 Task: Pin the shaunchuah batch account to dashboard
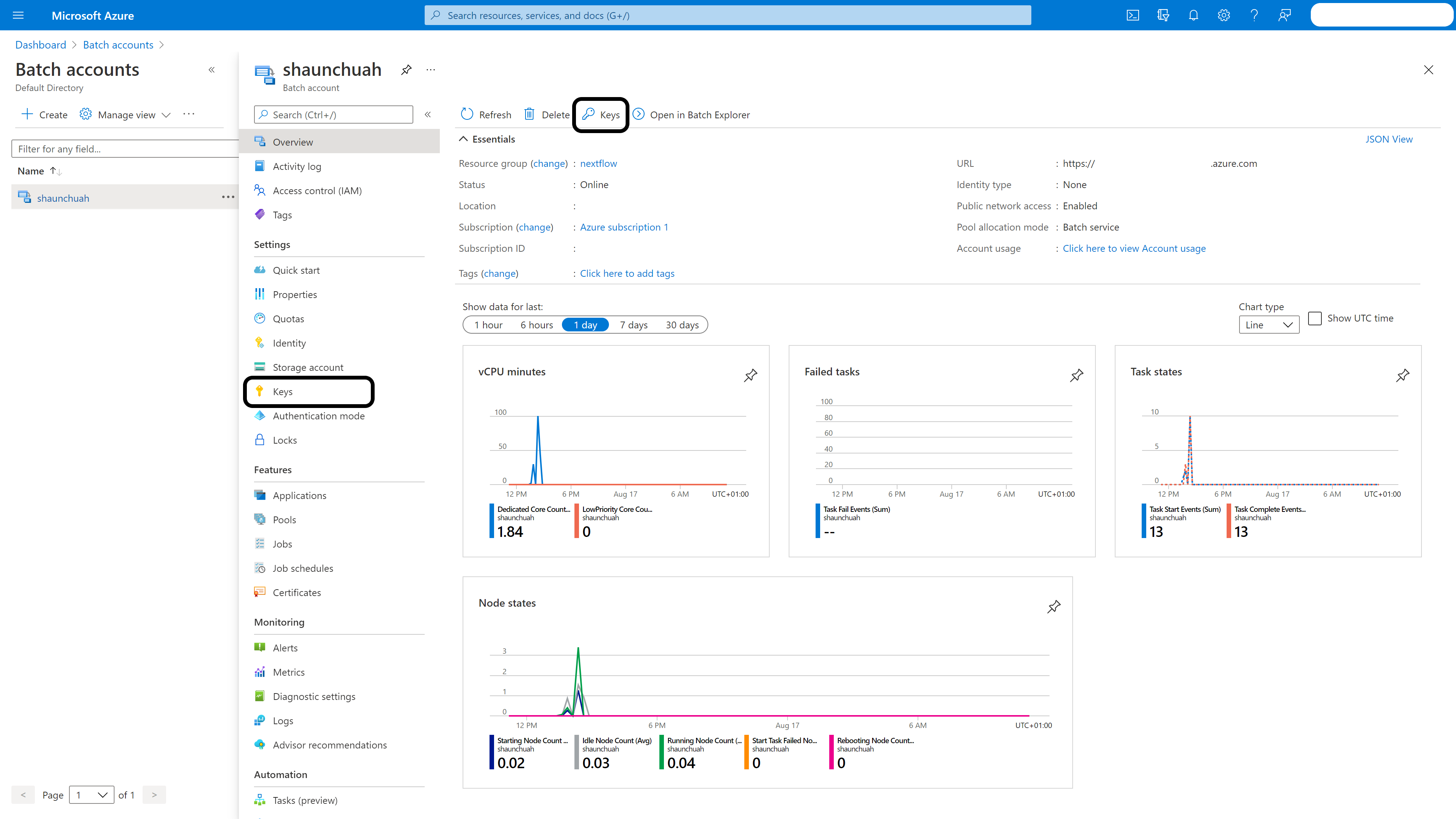pyautogui.click(x=406, y=69)
